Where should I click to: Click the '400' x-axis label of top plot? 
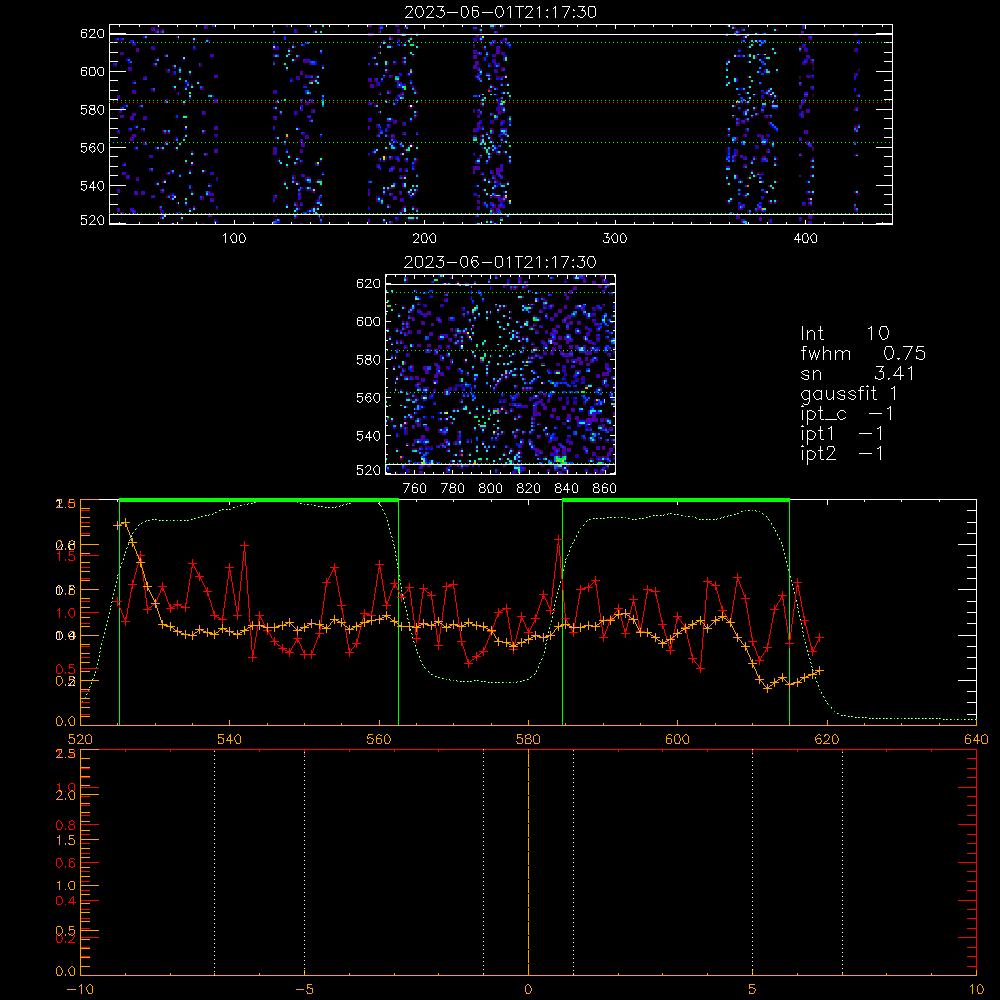coord(805,239)
